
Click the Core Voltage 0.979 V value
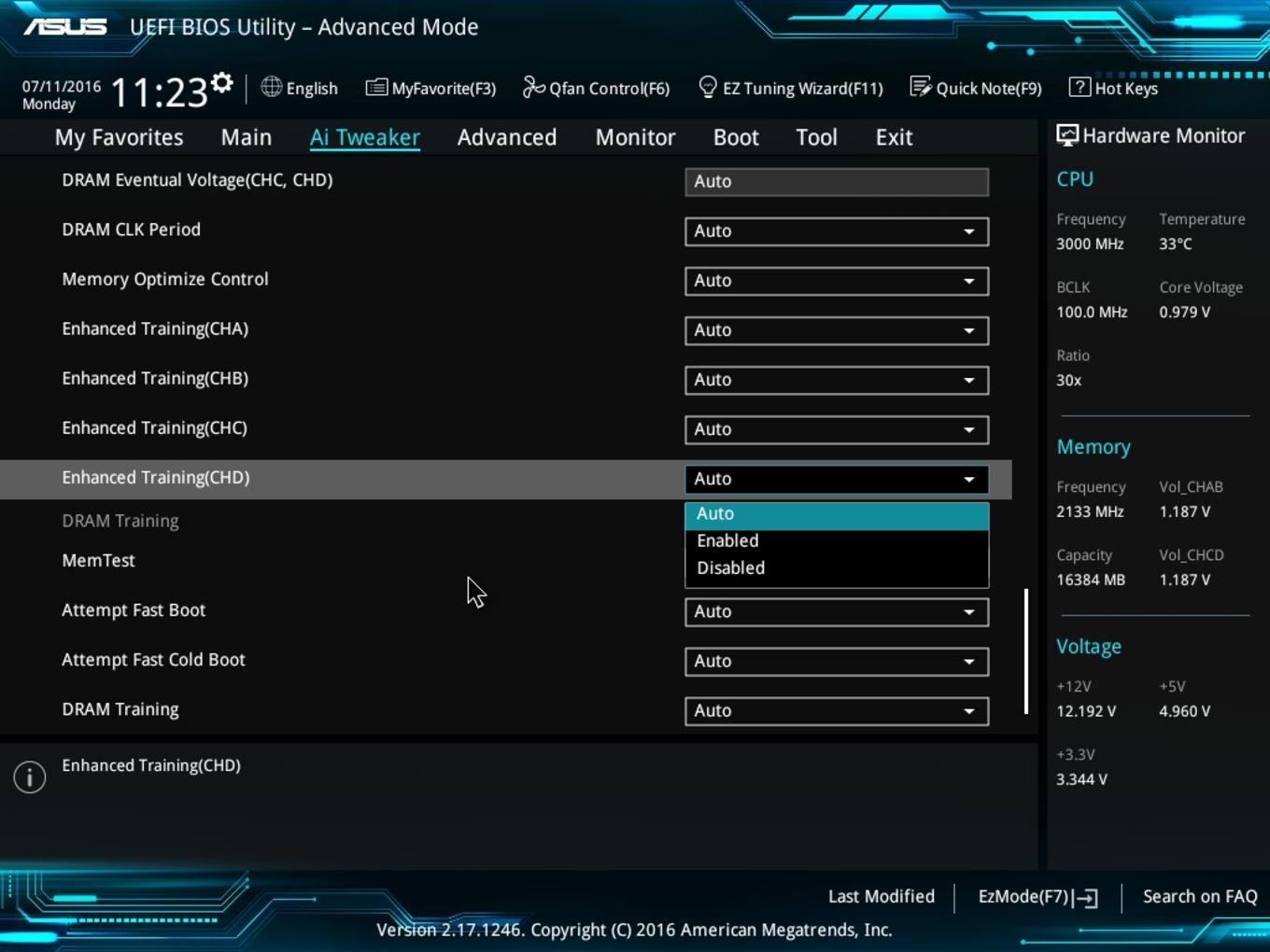click(x=1185, y=312)
